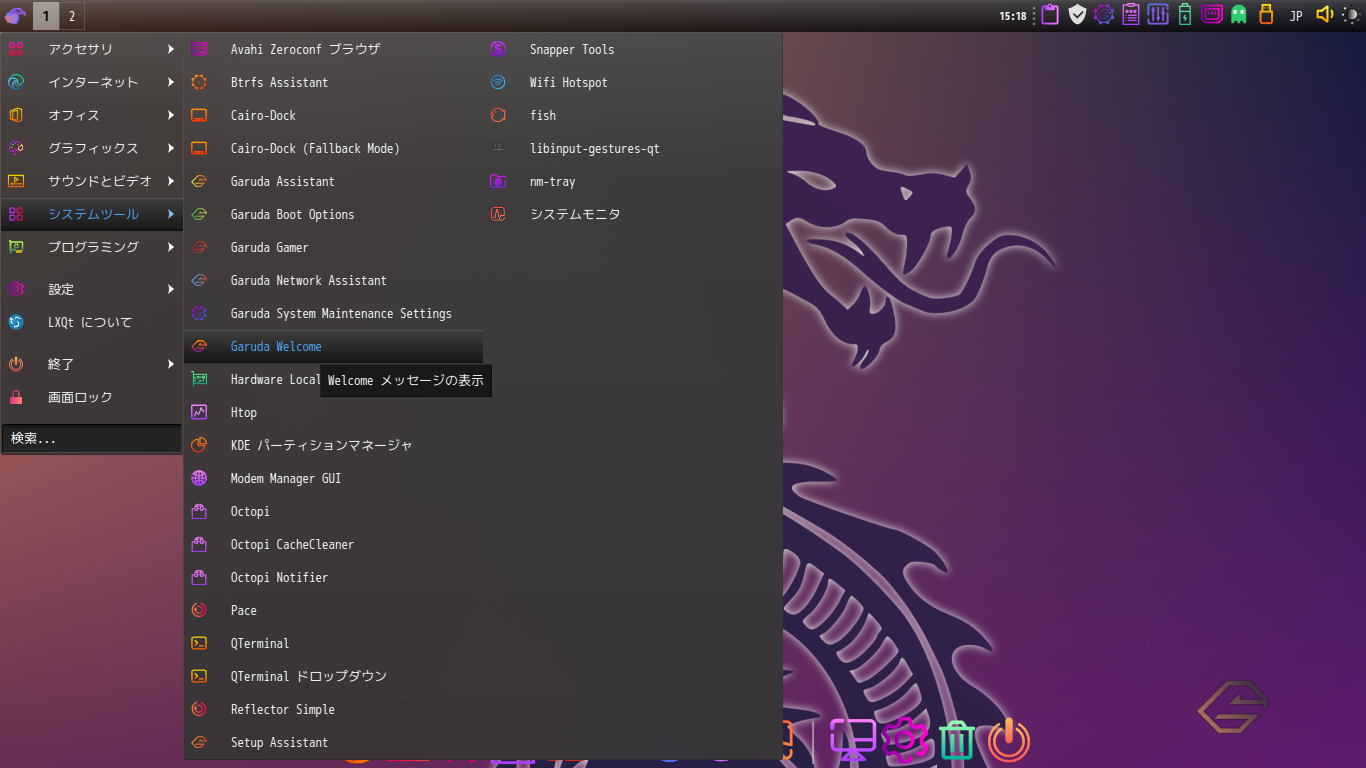Open the volume speaker tray icon

(x=1325, y=15)
